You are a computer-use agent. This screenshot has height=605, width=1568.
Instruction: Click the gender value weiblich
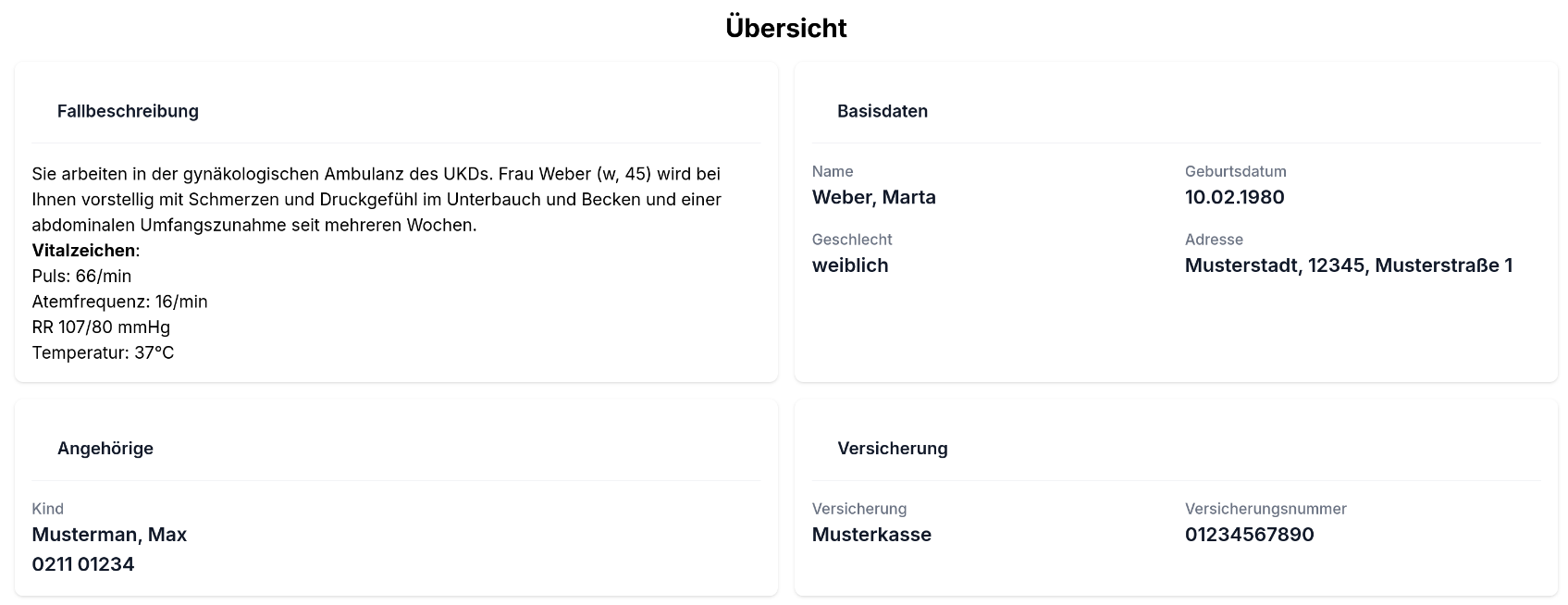pos(849,265)
